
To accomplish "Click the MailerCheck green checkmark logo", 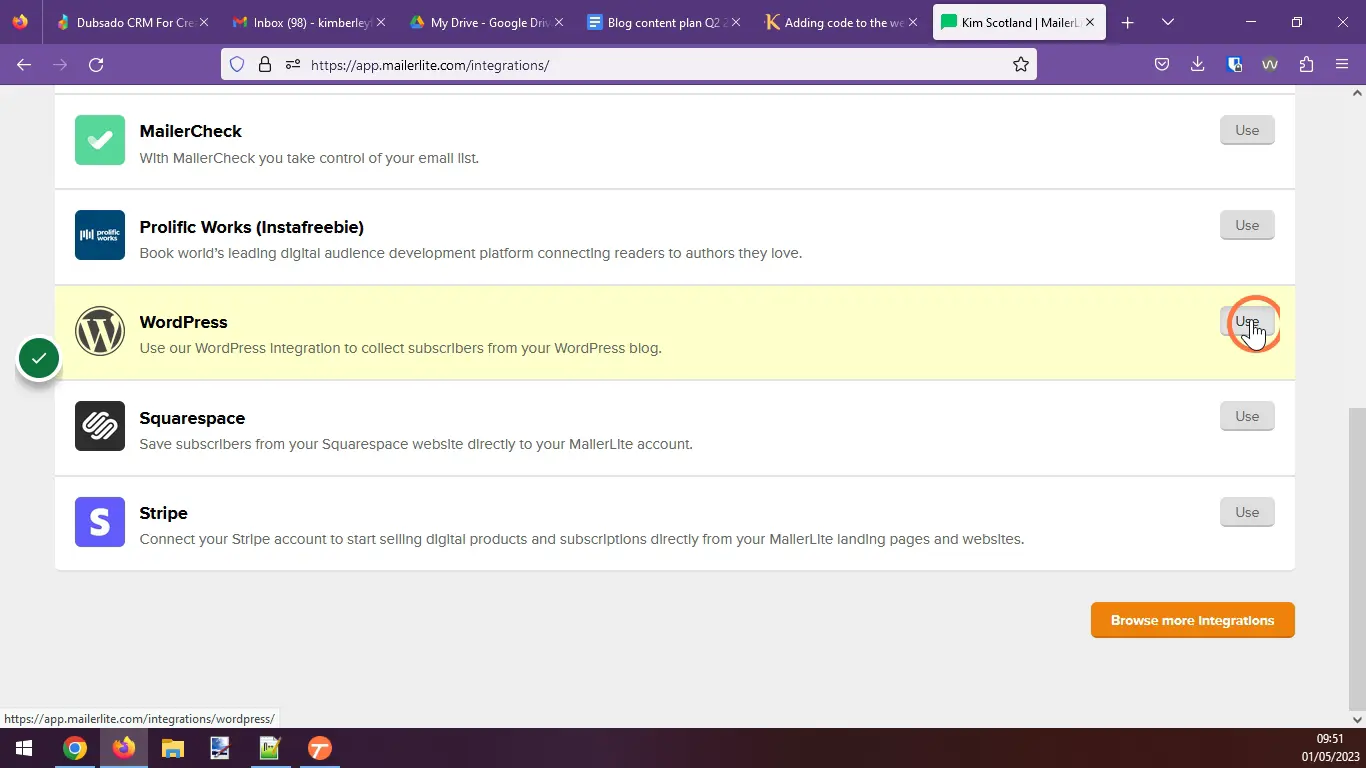I will pyautogui.click(x=100, y=140).
